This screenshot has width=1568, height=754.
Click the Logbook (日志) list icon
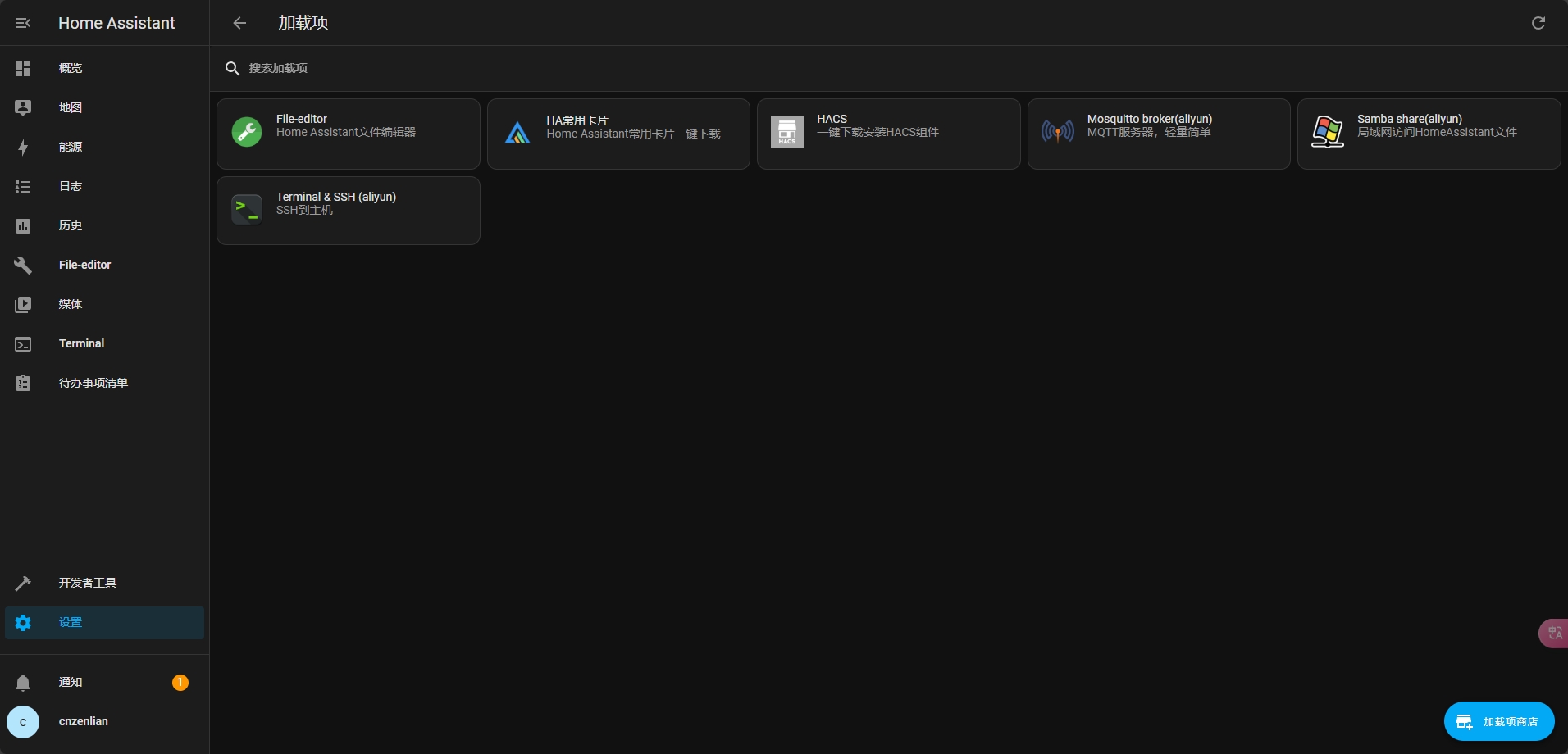tap(23, 186)
